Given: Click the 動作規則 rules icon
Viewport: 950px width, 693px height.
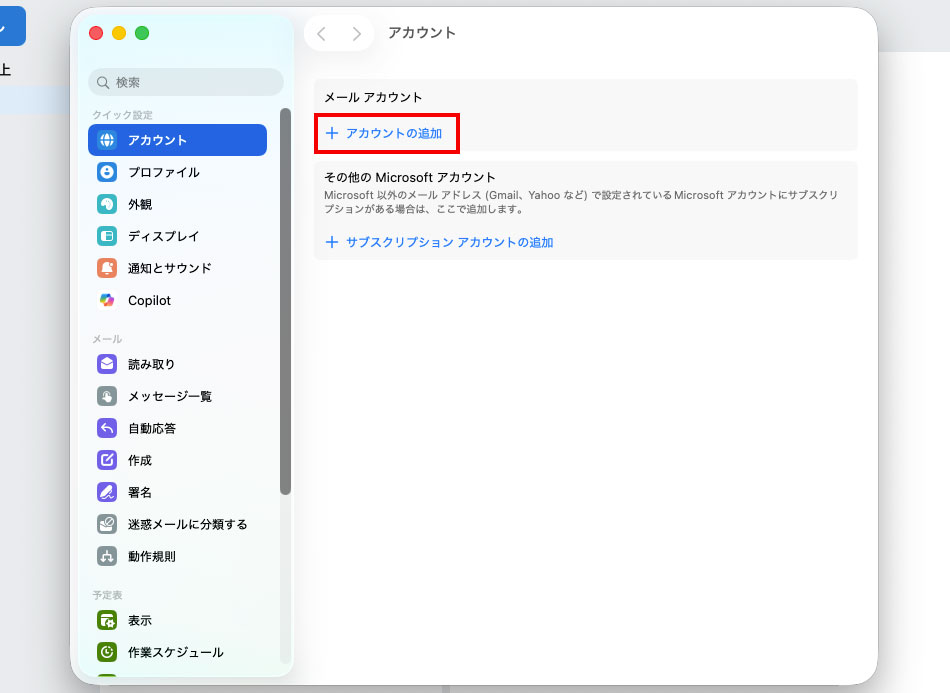Looking at the screenshot, I should point(107,556).
